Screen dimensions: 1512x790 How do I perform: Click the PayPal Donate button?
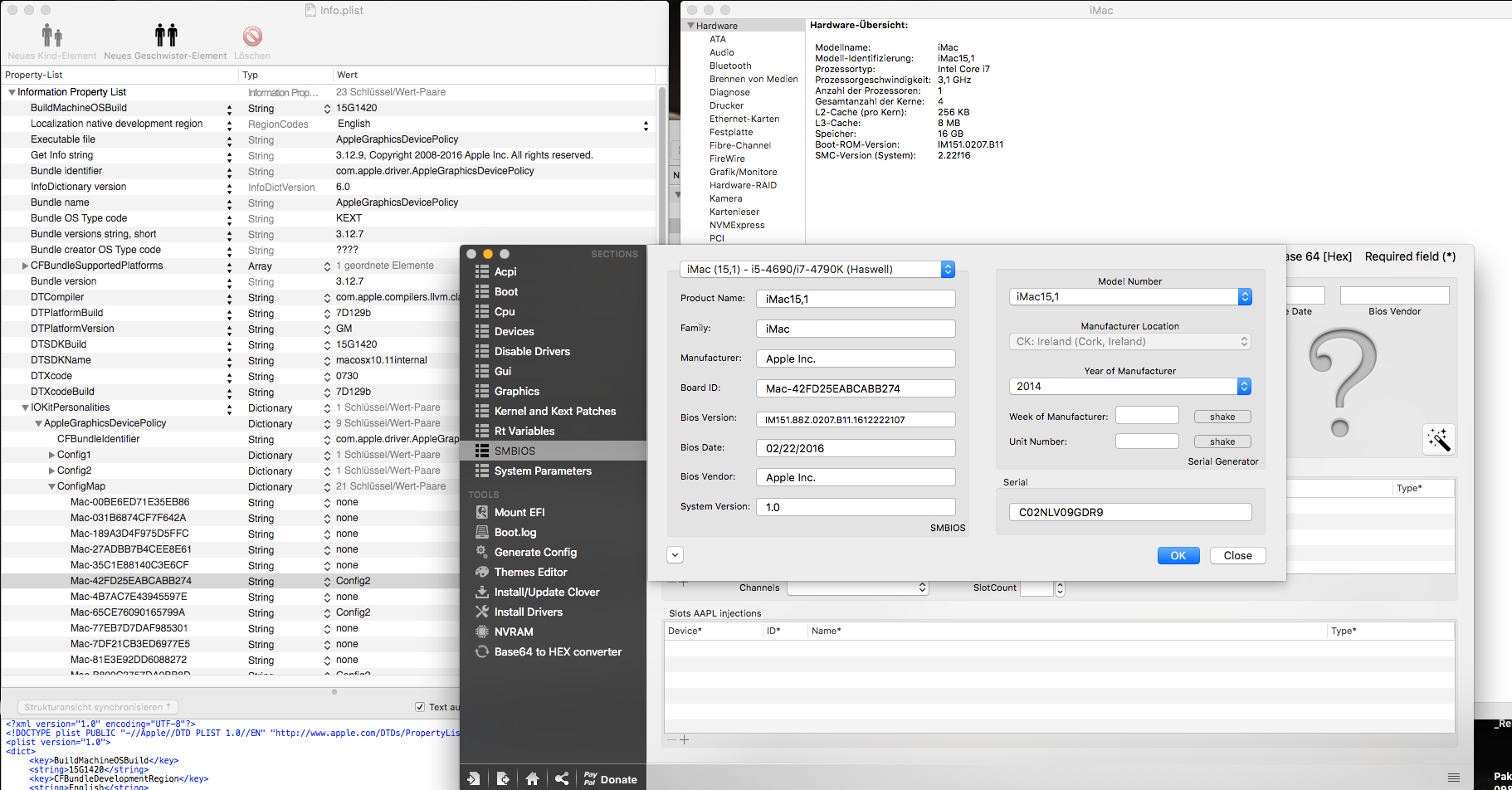tap(610, 778)
